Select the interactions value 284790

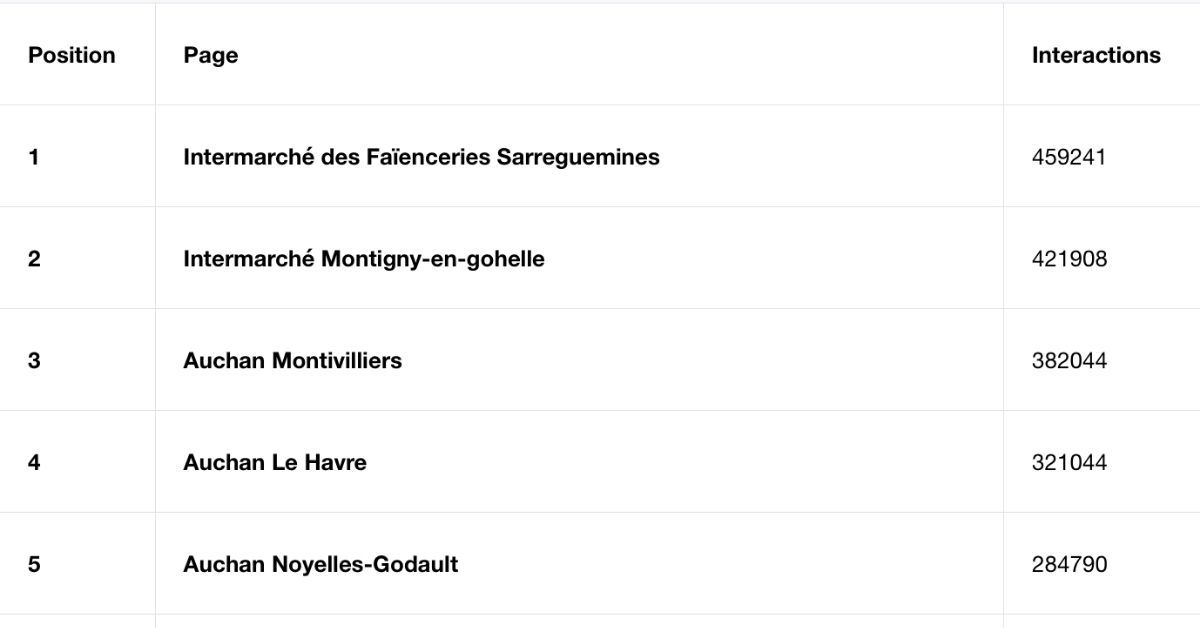tap(1070, 565)
